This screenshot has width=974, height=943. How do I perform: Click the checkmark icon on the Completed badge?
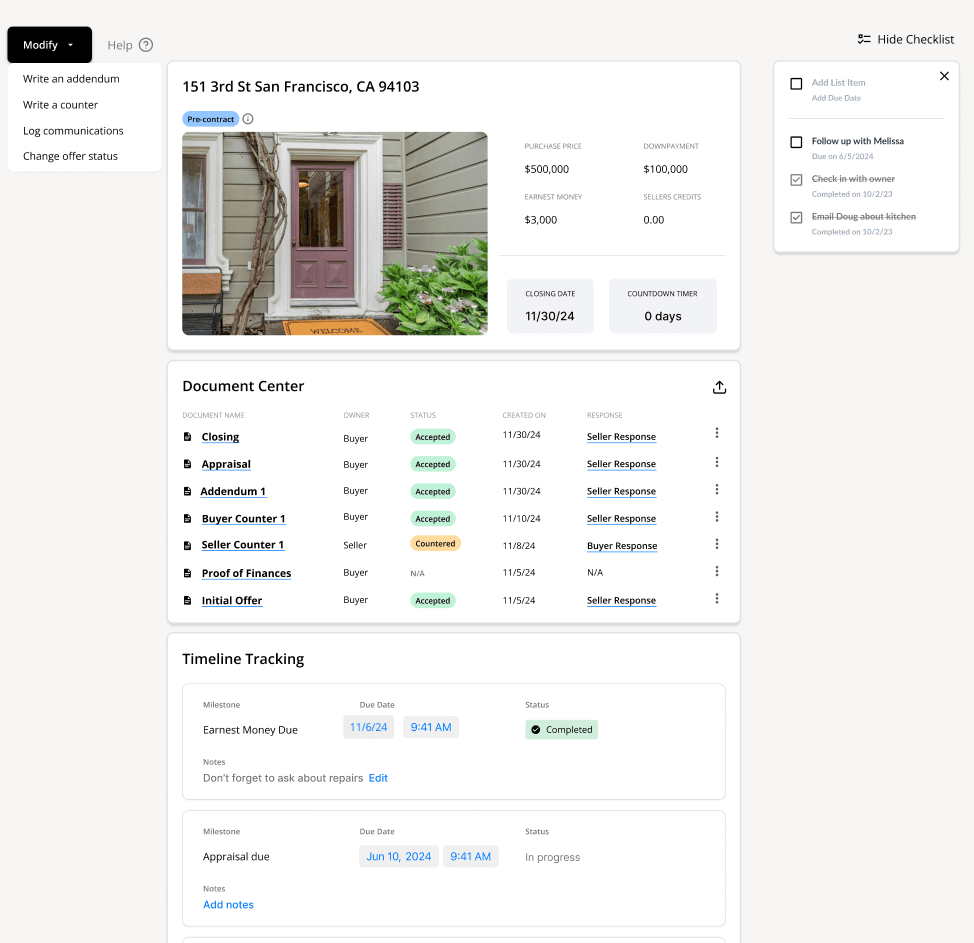[537, 730]
